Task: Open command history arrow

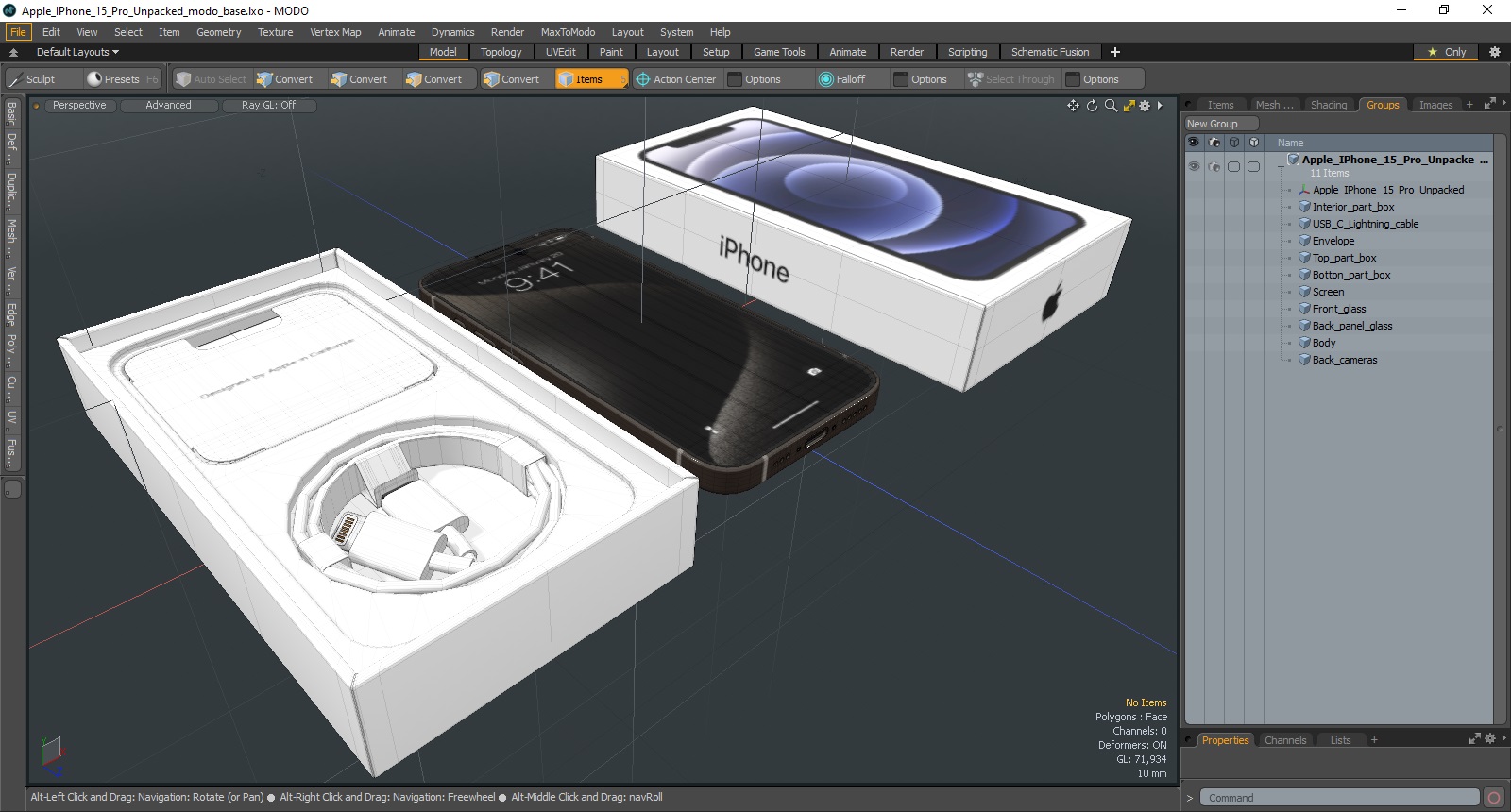Action: pyautogui.click(x=1190, y=798)
